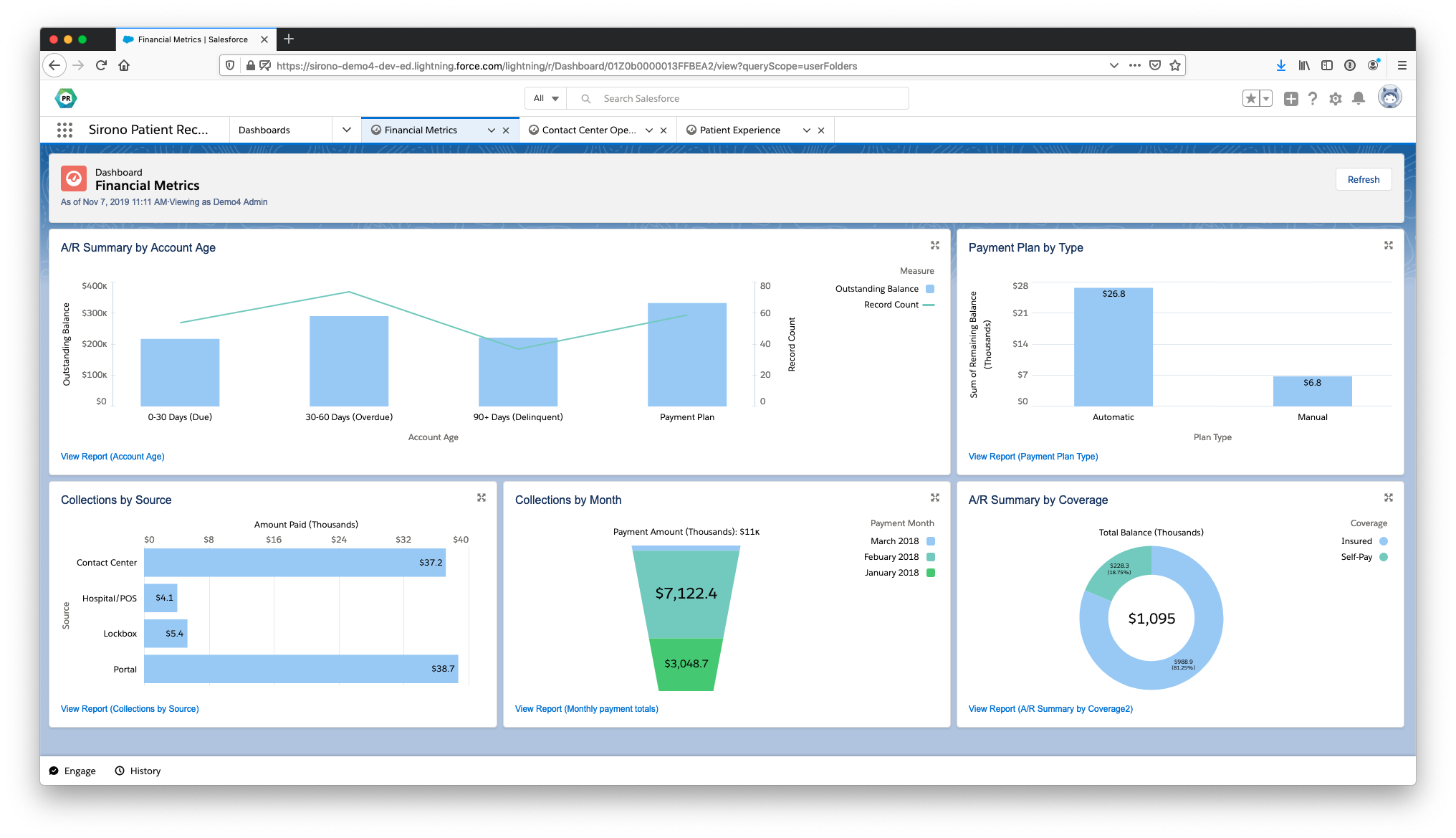Viewport: 1456px width, 838px height.
Task: Open the favorites list dropdown arrow
Action: (1266, 99)
